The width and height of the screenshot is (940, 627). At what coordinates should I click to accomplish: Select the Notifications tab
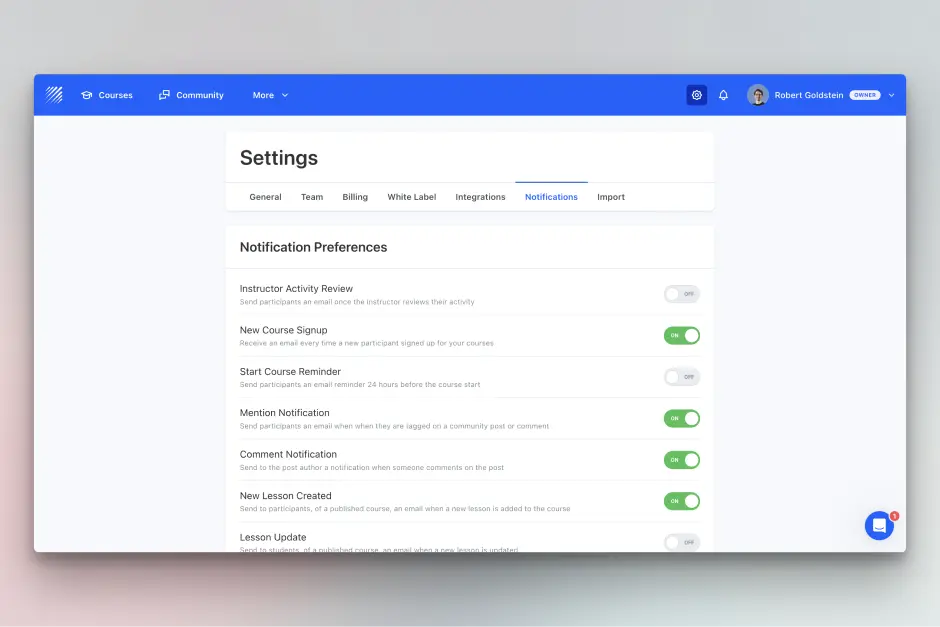pos(551,197)
